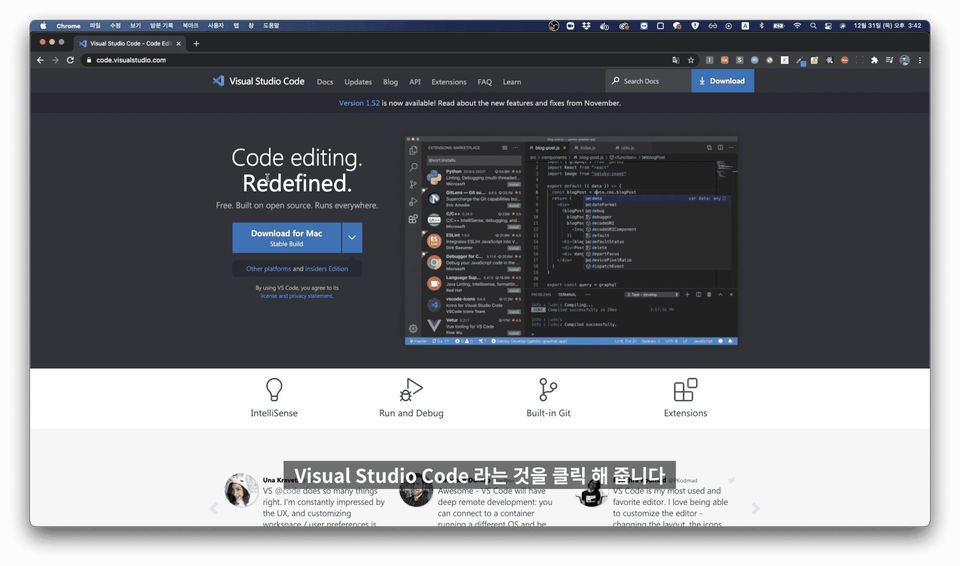Image resolution: width=960 pixels, height=566 pixels.
Task: Reload the page in Chrome
Action: point(70,60)
